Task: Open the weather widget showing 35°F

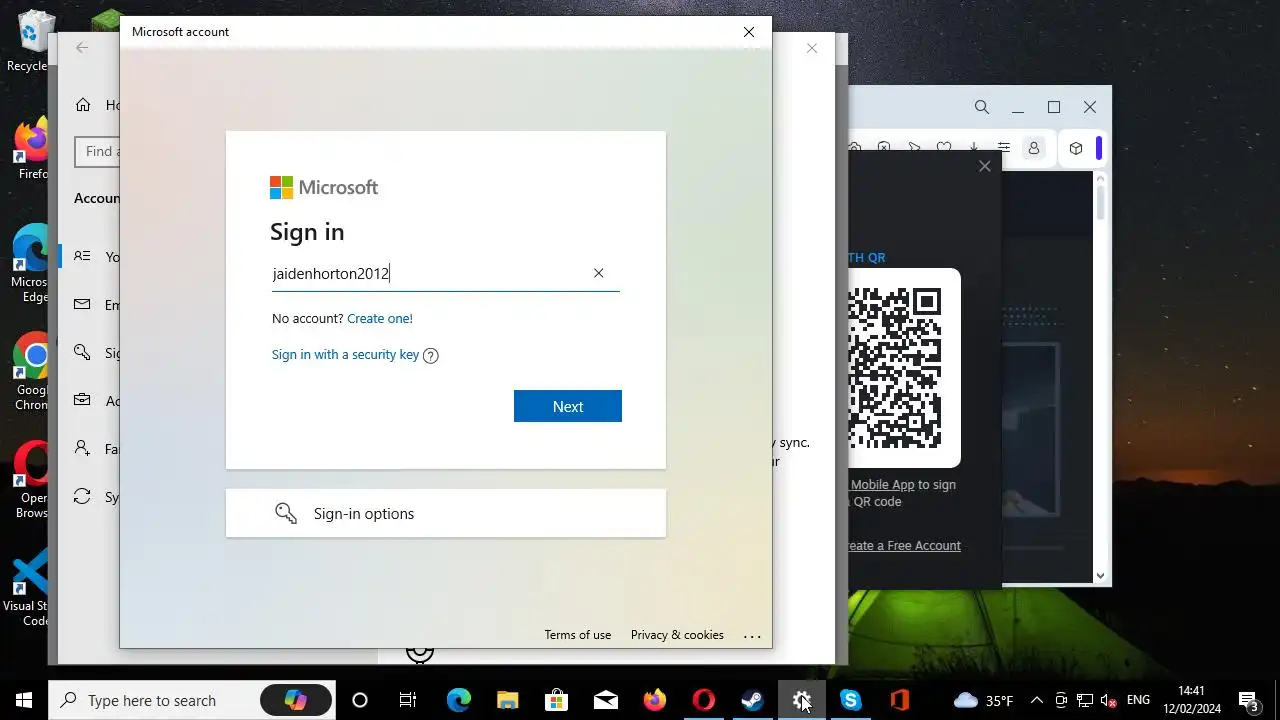Action: point(984,700)
